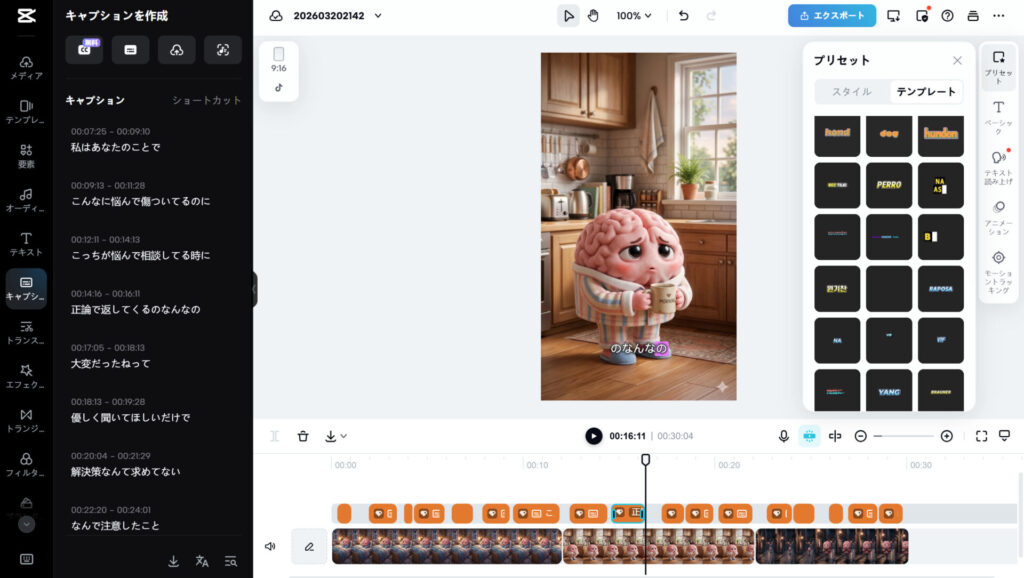1024x578 pixels.
Task: Click the undo arrow in top toolbar
Action: 683,16
